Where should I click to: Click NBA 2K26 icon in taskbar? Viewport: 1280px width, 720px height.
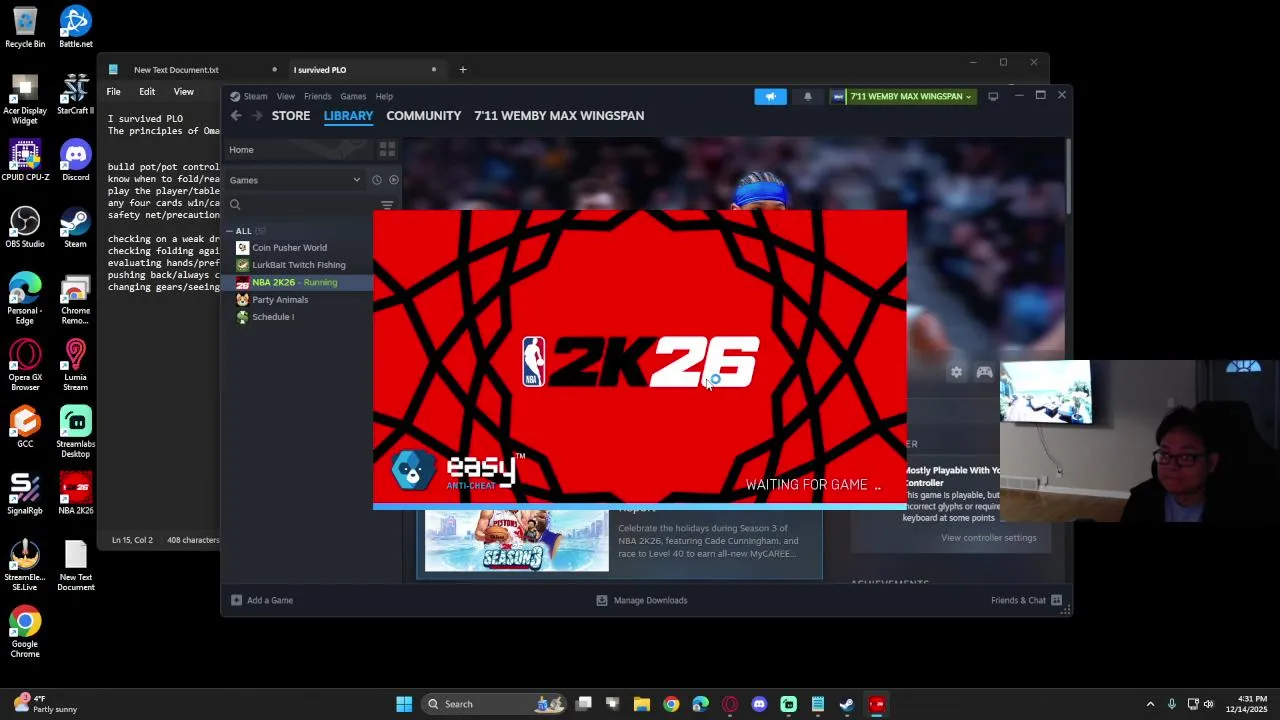pos(877,704)
